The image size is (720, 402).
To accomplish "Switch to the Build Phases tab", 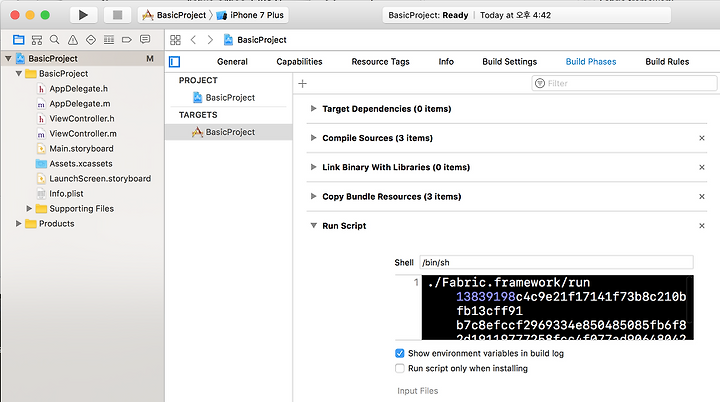I will click(591, 62).
